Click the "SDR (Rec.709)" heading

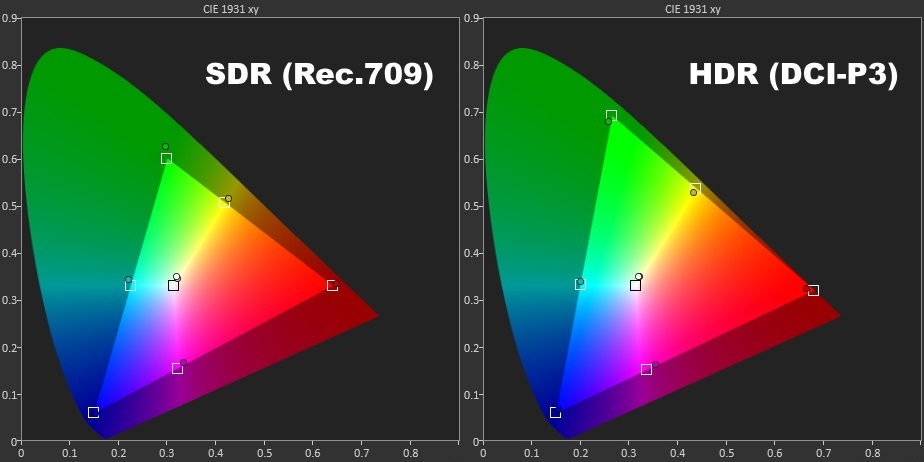click(319, 75)
